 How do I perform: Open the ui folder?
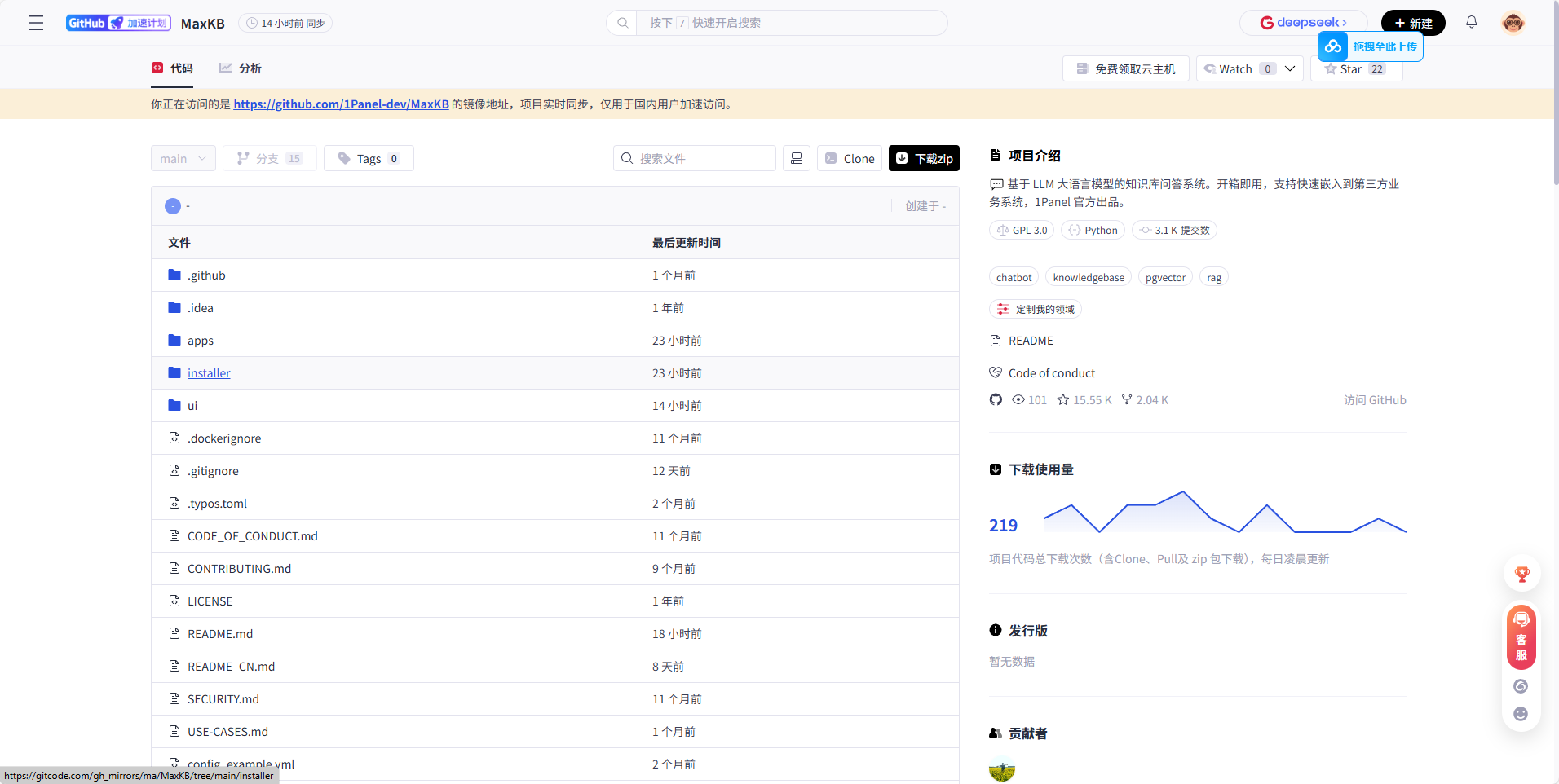(x=192, y=406)
